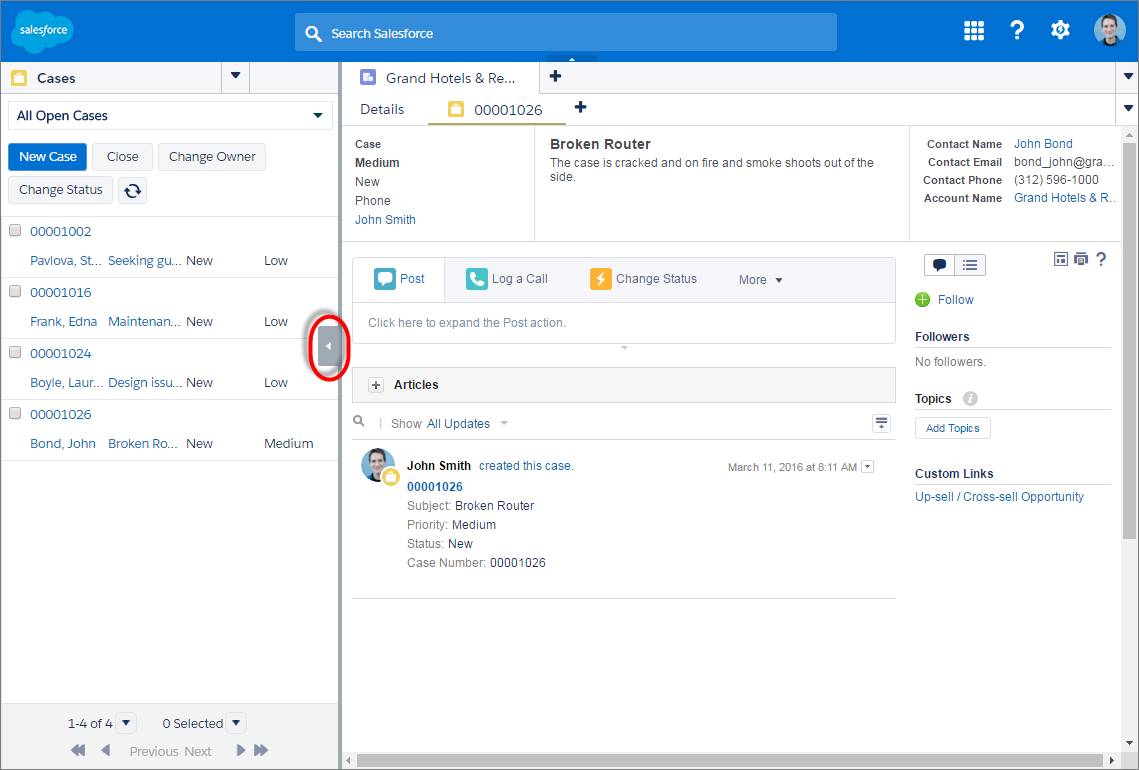Open the user profile avatar in header
Screen dimensions: 1139x770
(x=1109, y=31)
